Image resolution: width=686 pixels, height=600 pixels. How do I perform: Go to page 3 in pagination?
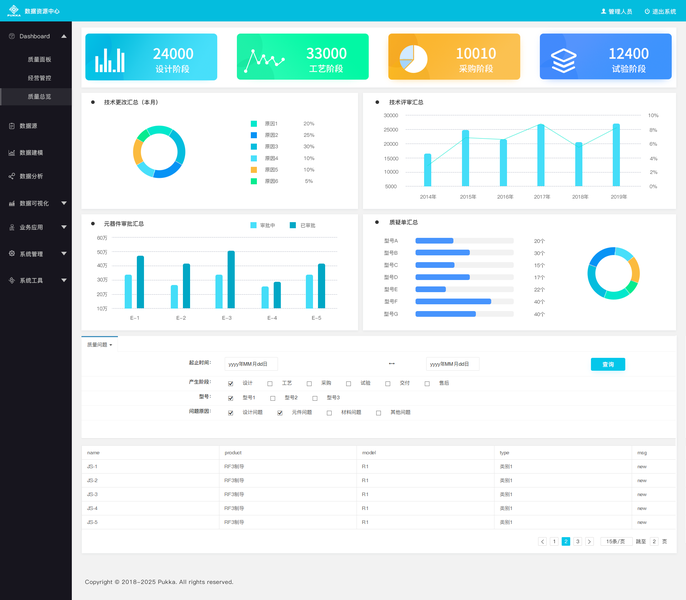(x=578, y=542)
